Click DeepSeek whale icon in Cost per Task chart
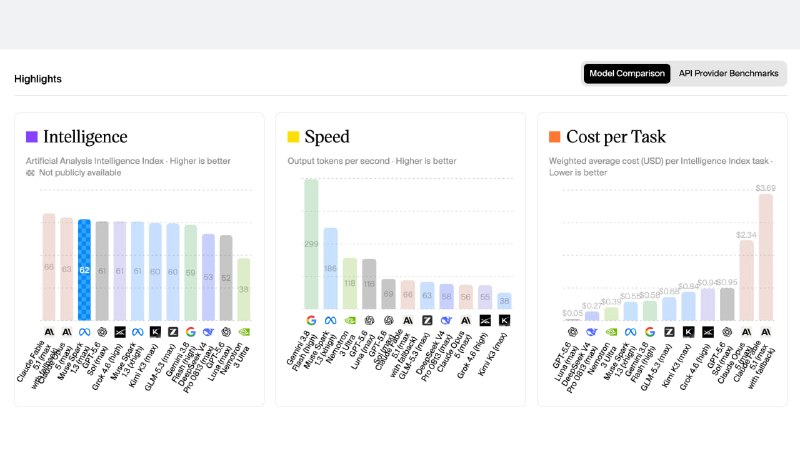The width and height of the screenshot is (800, 461). [x=592, y=332]
